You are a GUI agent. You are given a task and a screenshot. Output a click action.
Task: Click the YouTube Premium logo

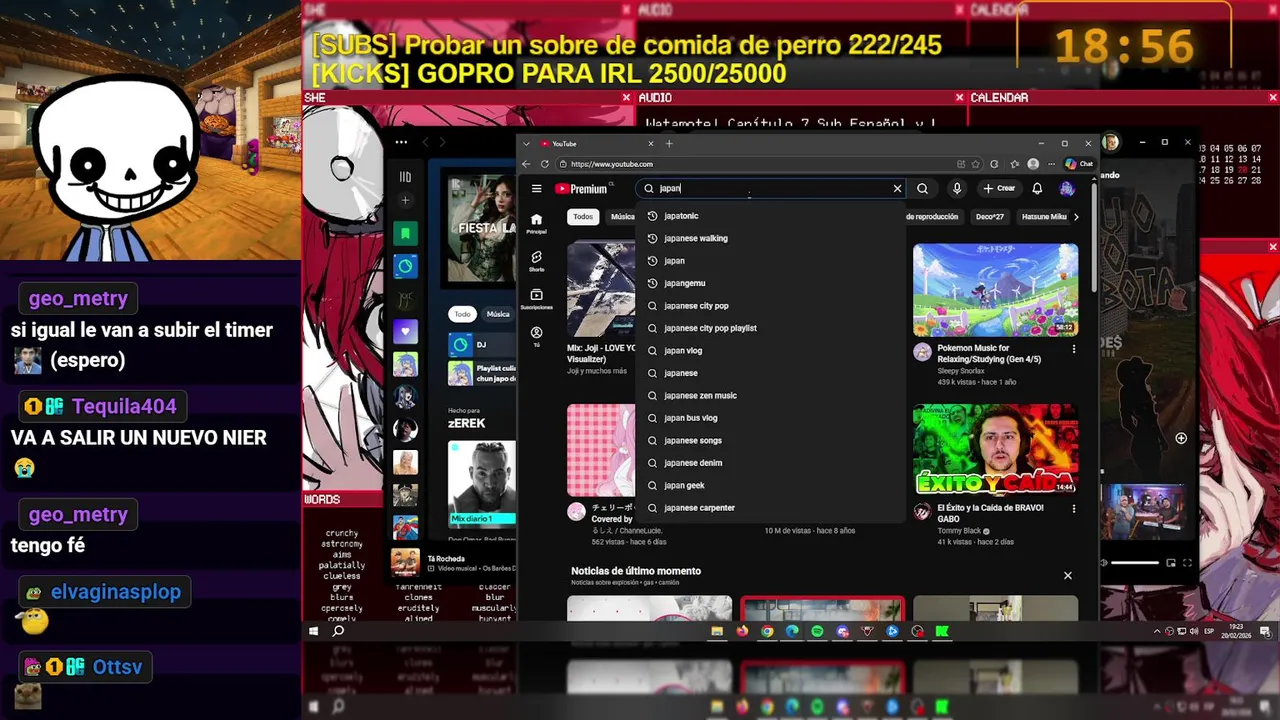(584, 188)
